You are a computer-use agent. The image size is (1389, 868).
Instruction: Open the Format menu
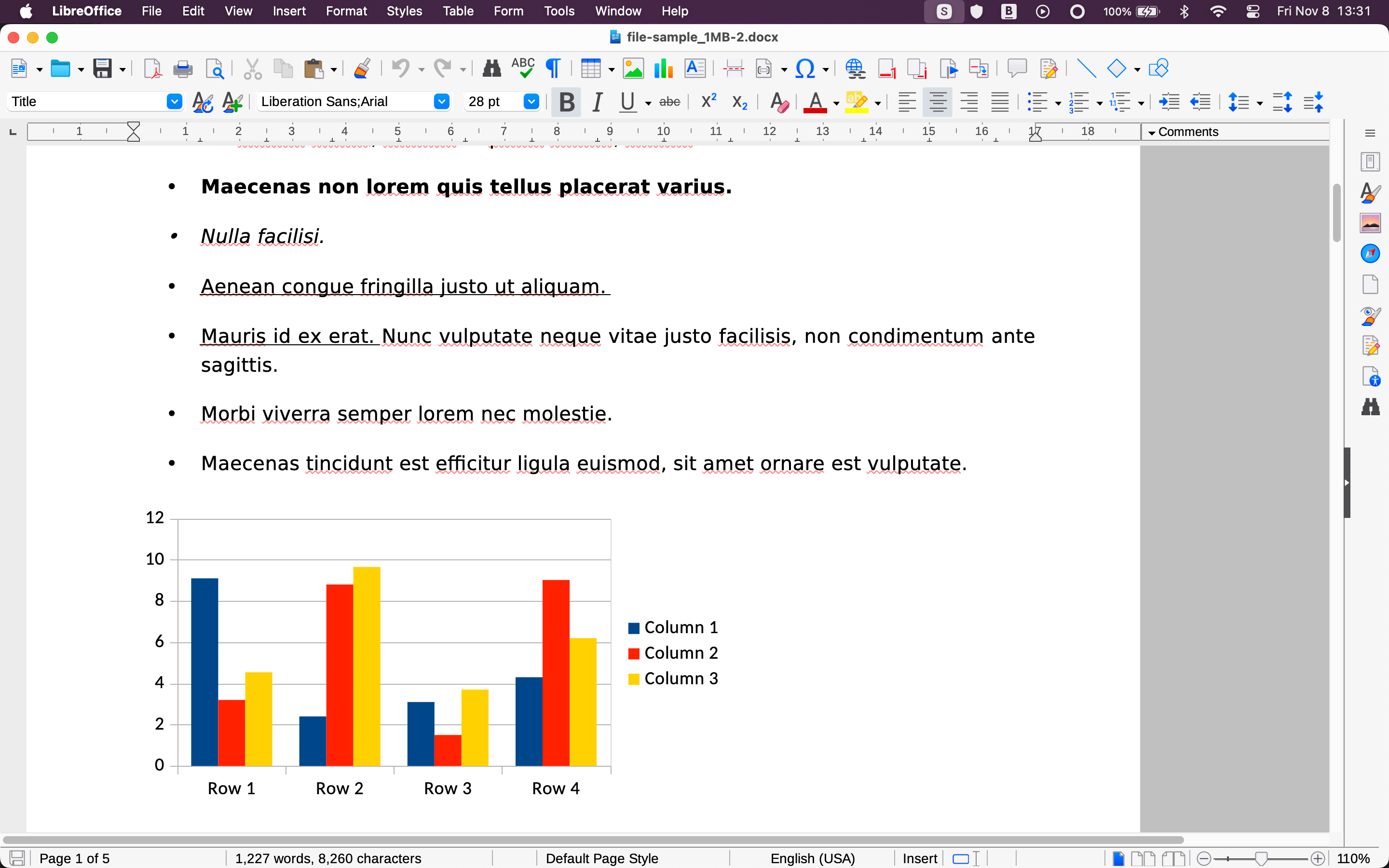tap(346, 11)
